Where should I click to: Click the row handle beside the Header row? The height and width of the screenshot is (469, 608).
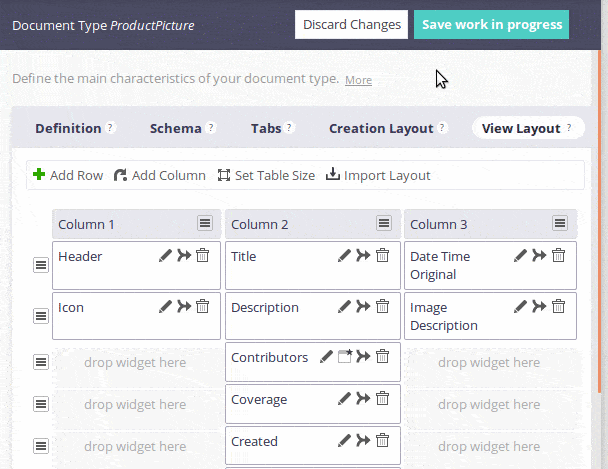click(41, 265)
